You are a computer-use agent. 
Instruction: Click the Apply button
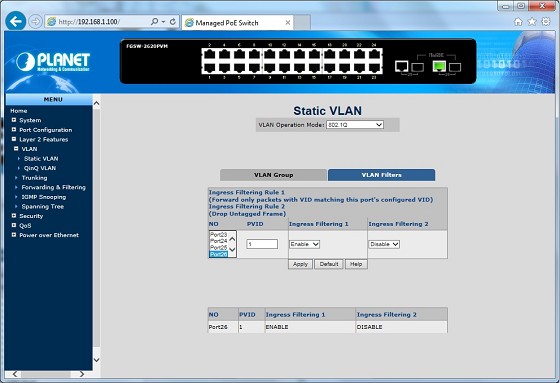[300, 264]
